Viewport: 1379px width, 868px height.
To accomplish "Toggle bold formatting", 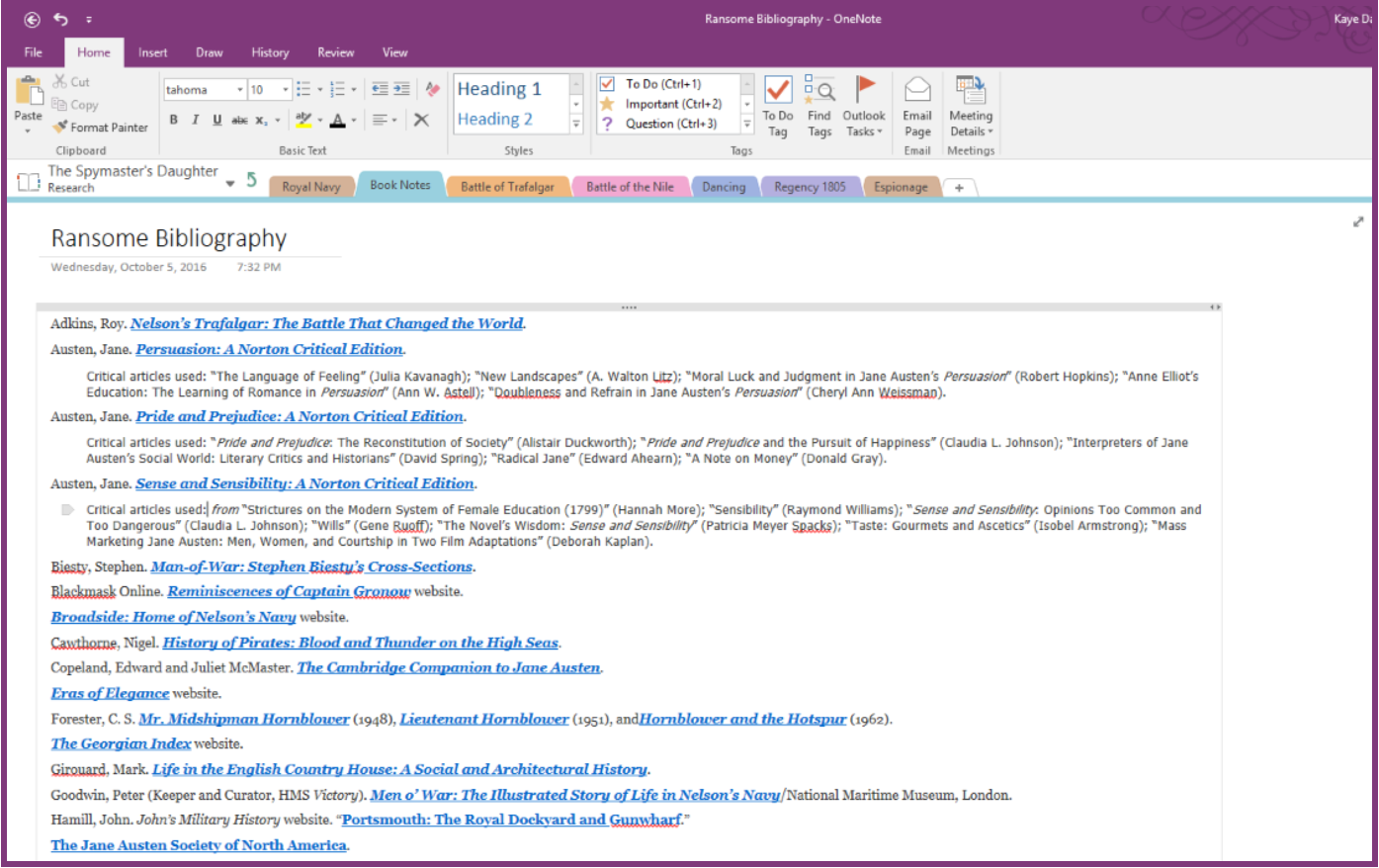I will (174, 120).
